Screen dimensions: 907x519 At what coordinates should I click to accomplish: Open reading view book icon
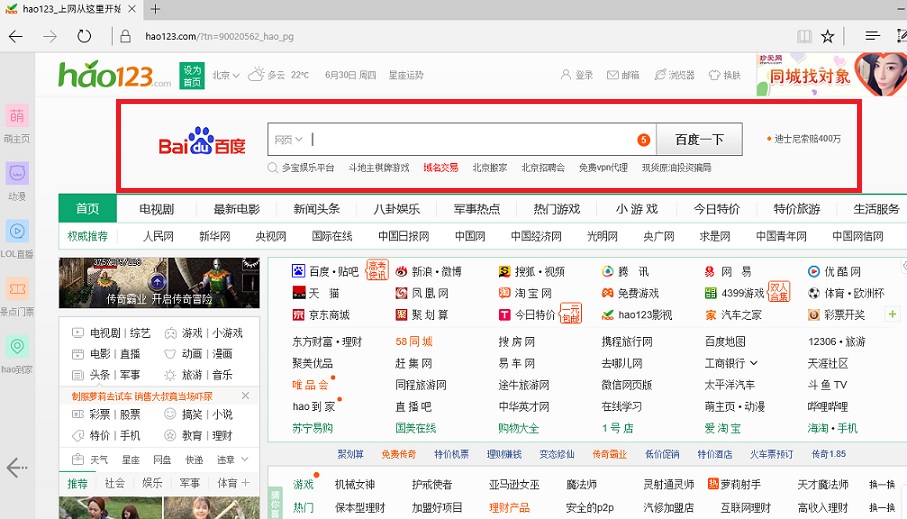tap(804, 37)
